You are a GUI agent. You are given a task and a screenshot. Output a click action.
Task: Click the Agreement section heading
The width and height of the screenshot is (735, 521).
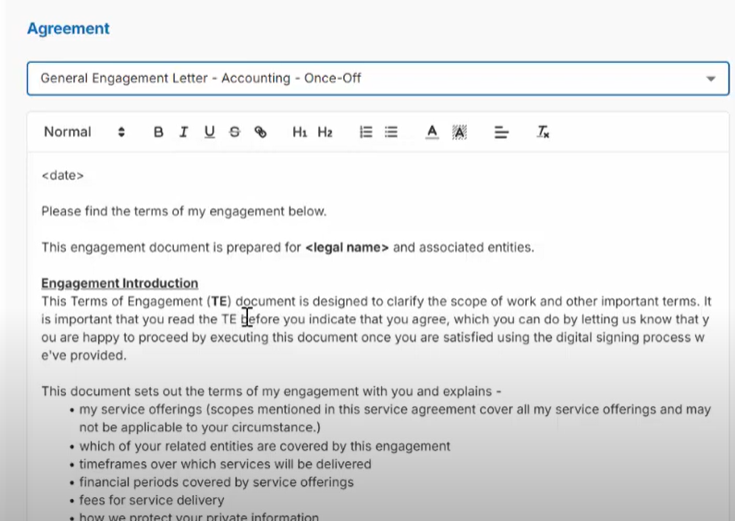pyautogui.click(x=68, y=28)
